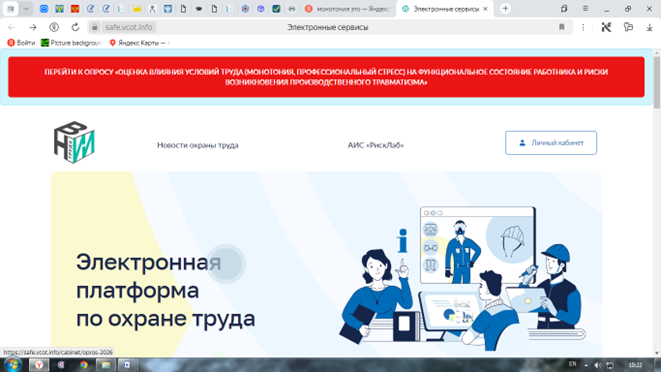The height and width of the screenshot is (372, 661).
Task: Switch to the purple cube pinned tab
Action: click(261, 8)
